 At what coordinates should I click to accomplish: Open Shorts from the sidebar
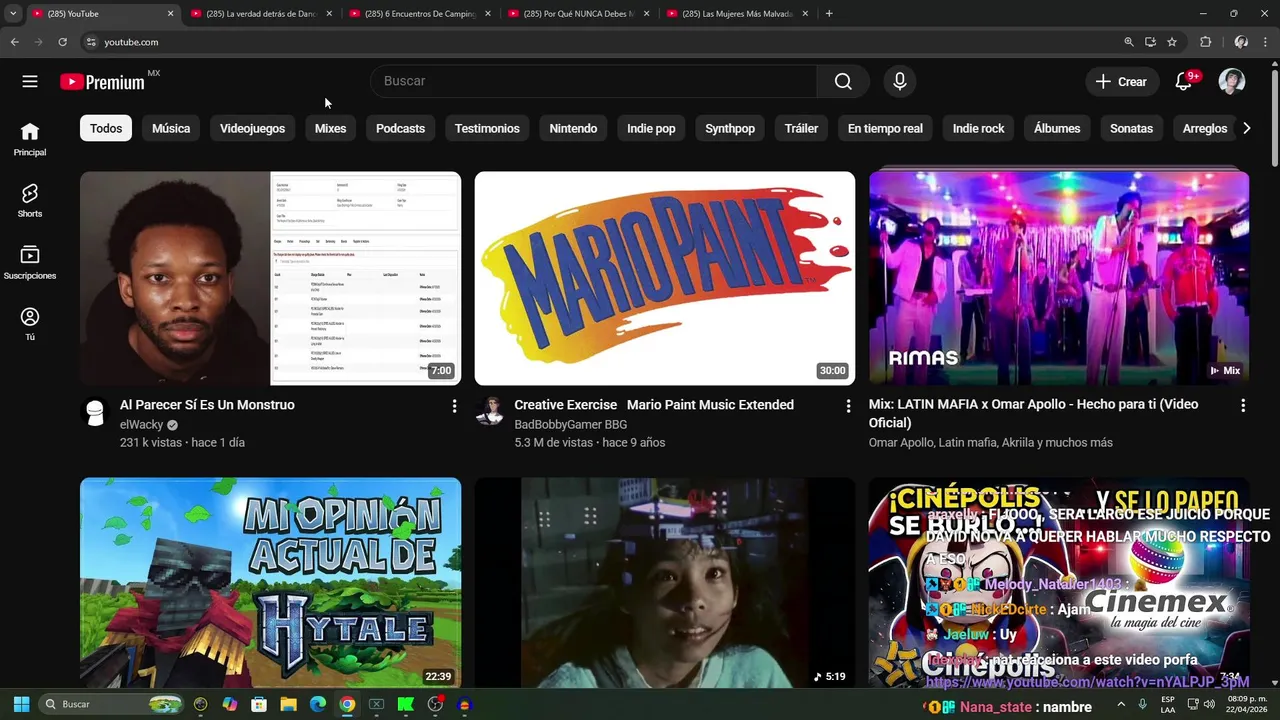(x=30, y=200)
